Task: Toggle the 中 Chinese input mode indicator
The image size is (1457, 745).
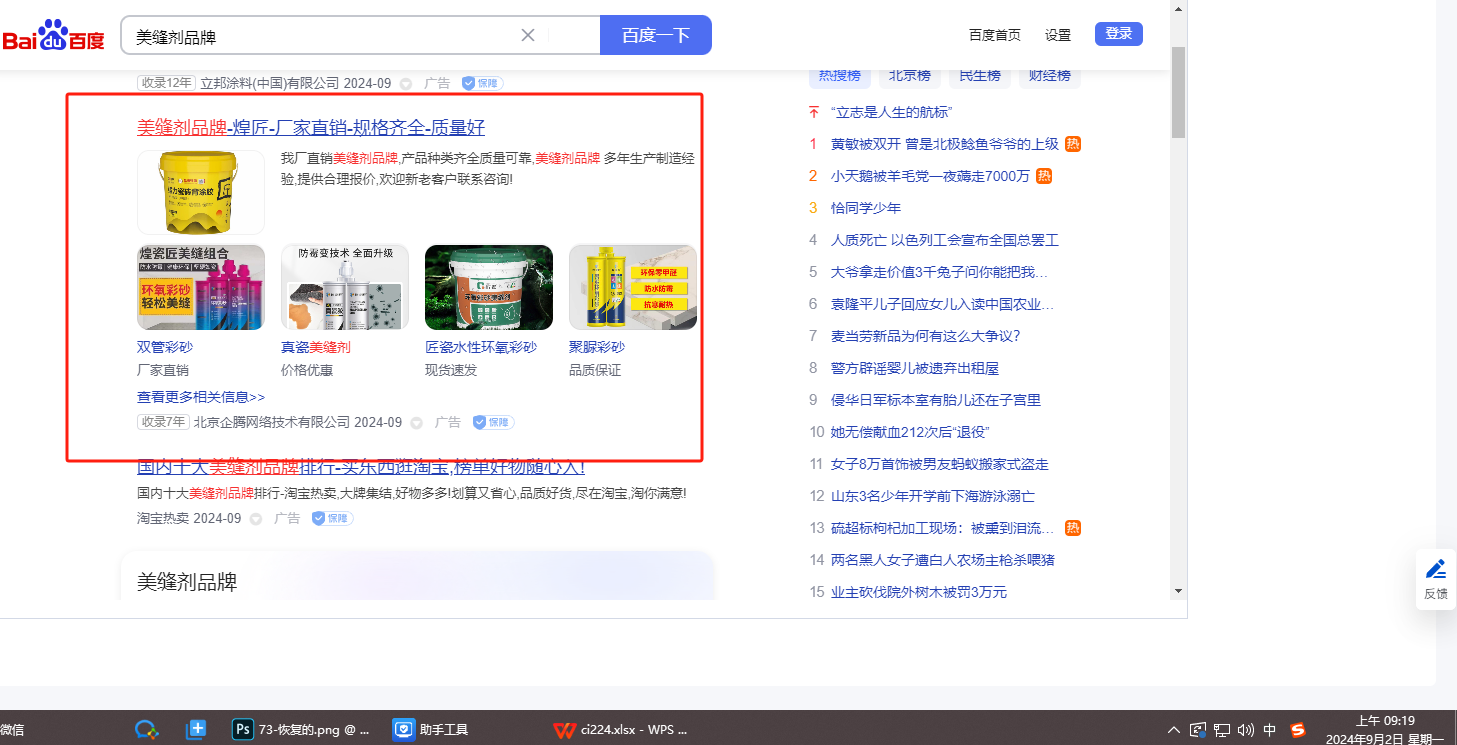Action: click(x=1270, y=730)
